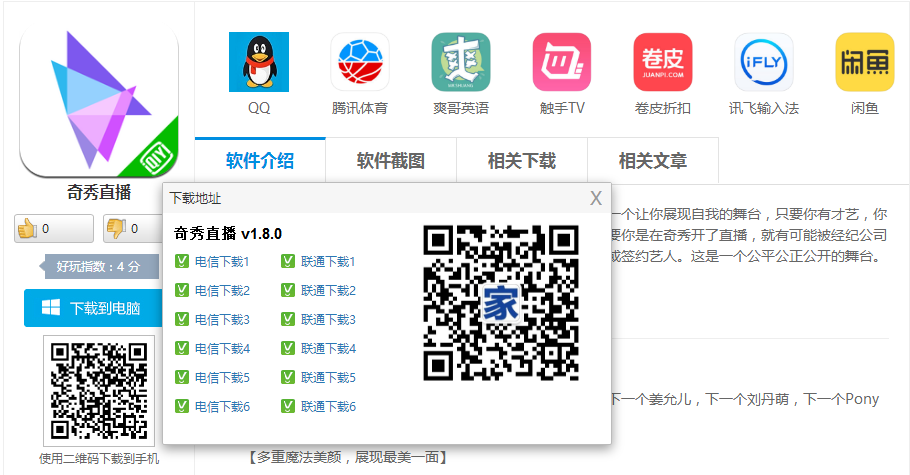Switch to the 相关文章 tab

[x=653, y=161]
